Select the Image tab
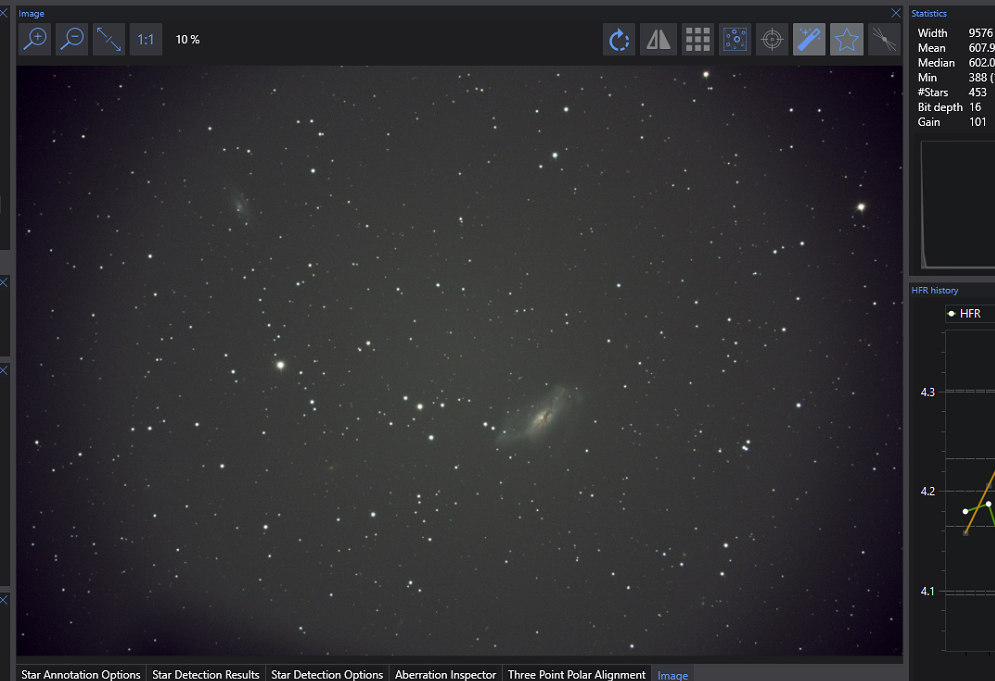 pyautogui.click(x=673, y=675)
